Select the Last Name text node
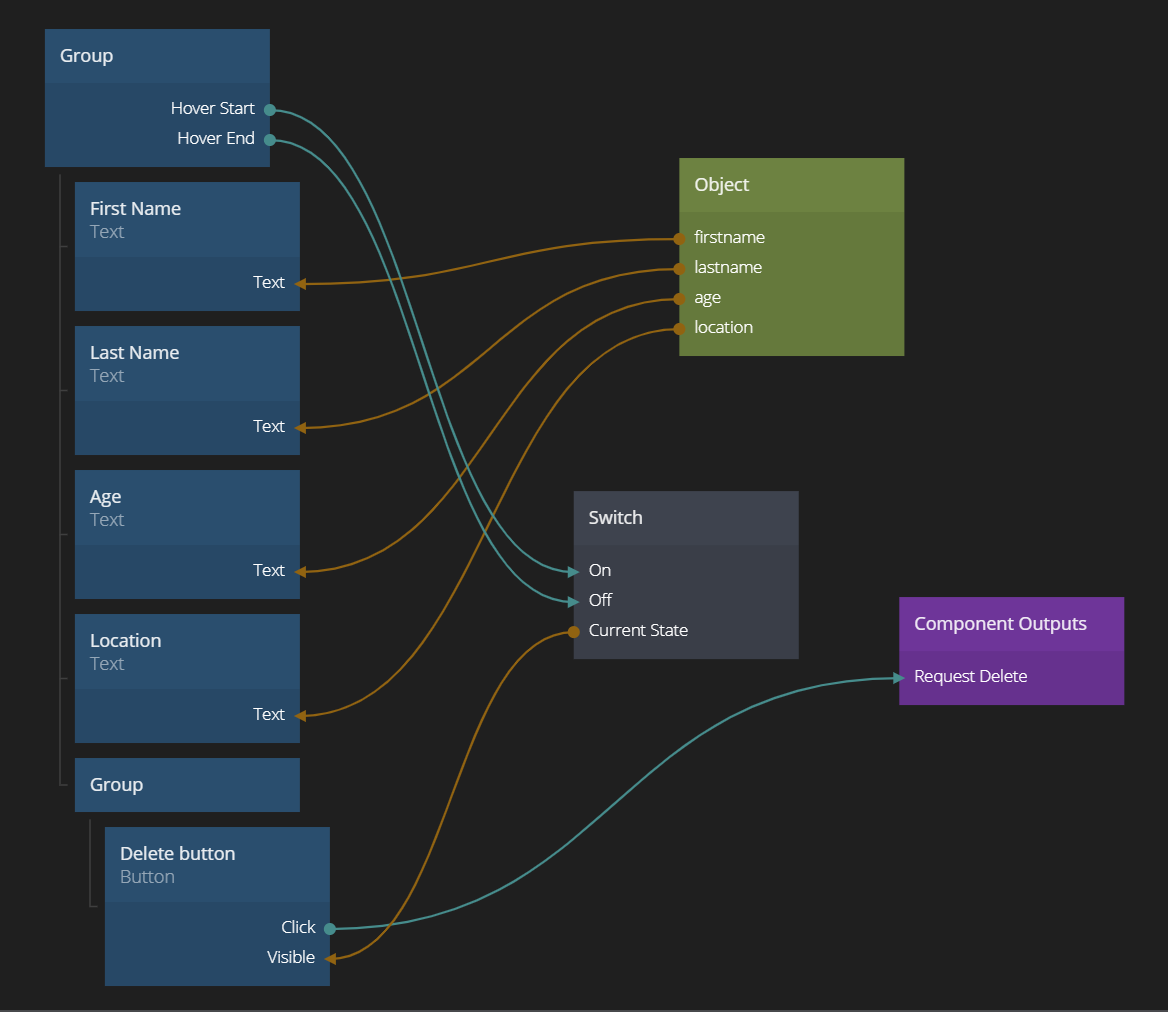 (x=187, y=364)
